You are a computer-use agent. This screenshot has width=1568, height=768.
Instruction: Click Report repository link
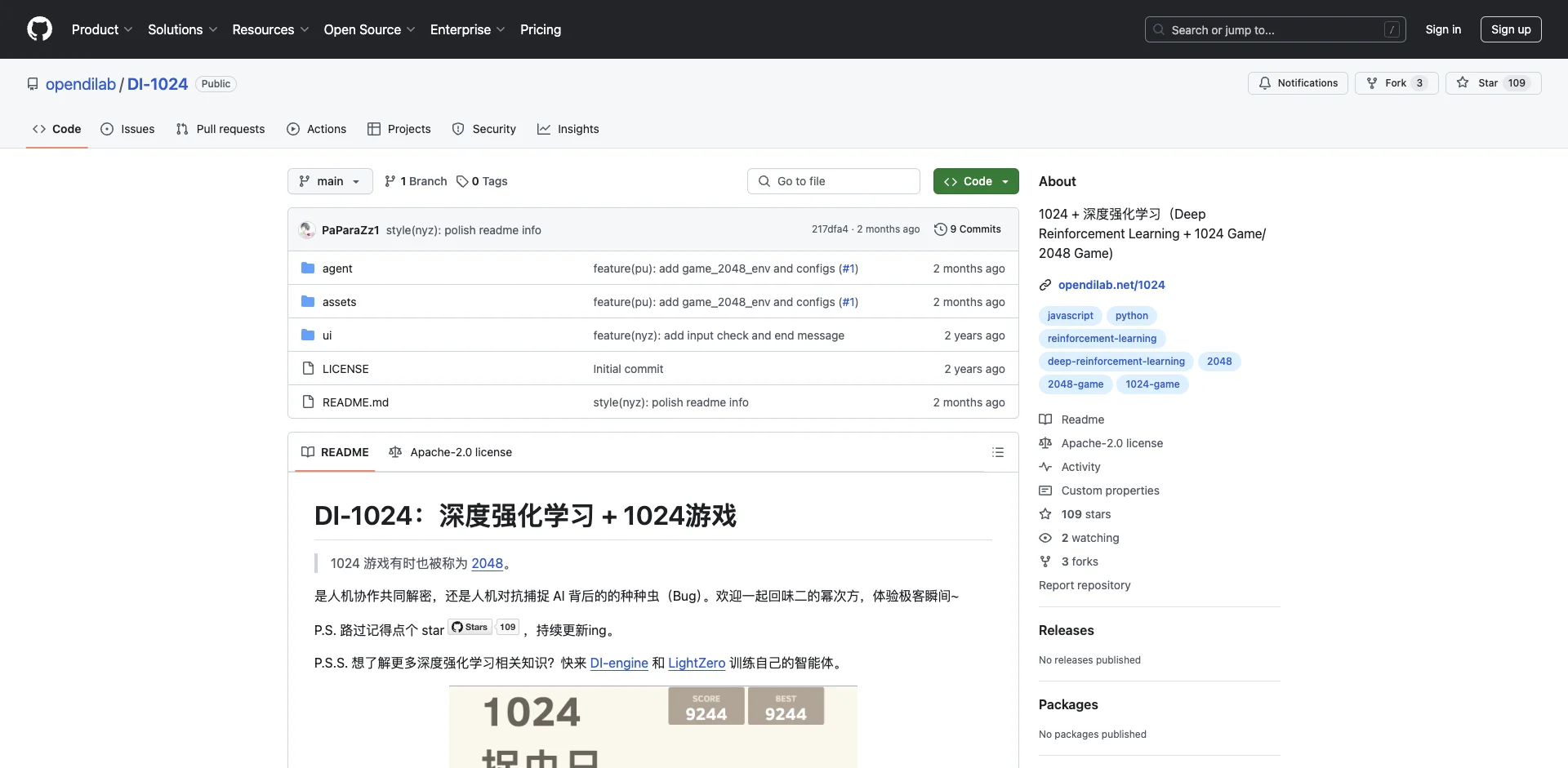(1085, 585)
